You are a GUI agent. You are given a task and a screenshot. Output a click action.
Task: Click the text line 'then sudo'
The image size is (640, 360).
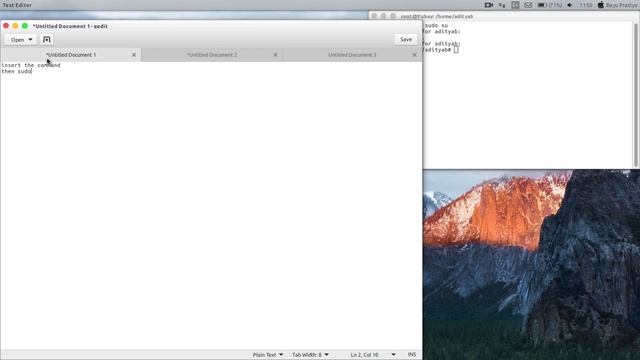(16, 71)
